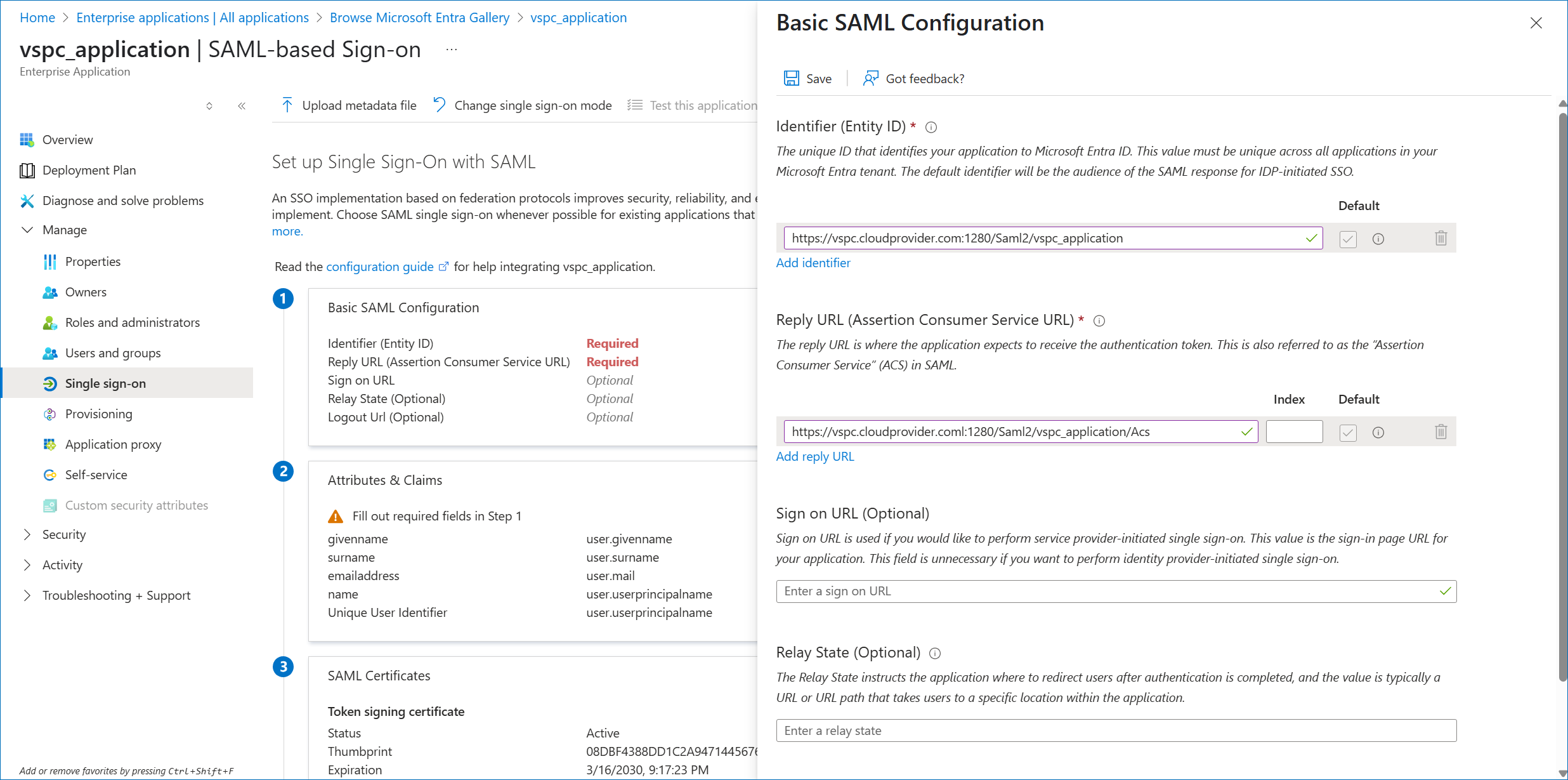Click the Add identifier link
Screen dimensions: 1568x780
click(x=813, y=263)
